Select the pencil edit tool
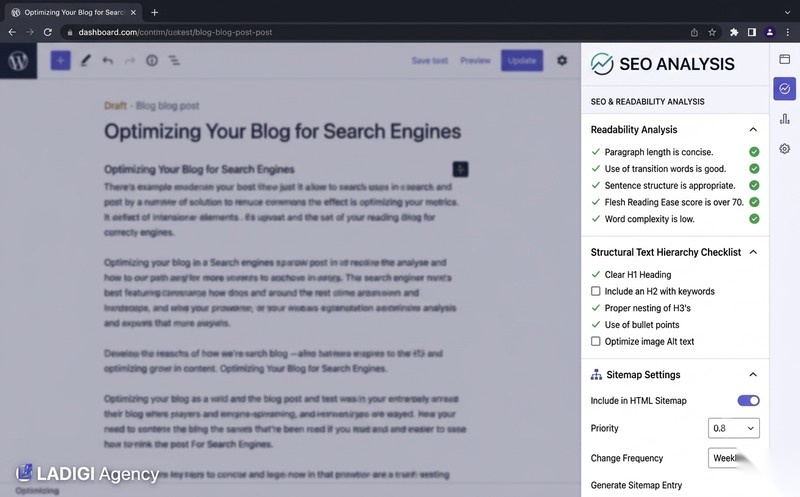 point(85,61)
